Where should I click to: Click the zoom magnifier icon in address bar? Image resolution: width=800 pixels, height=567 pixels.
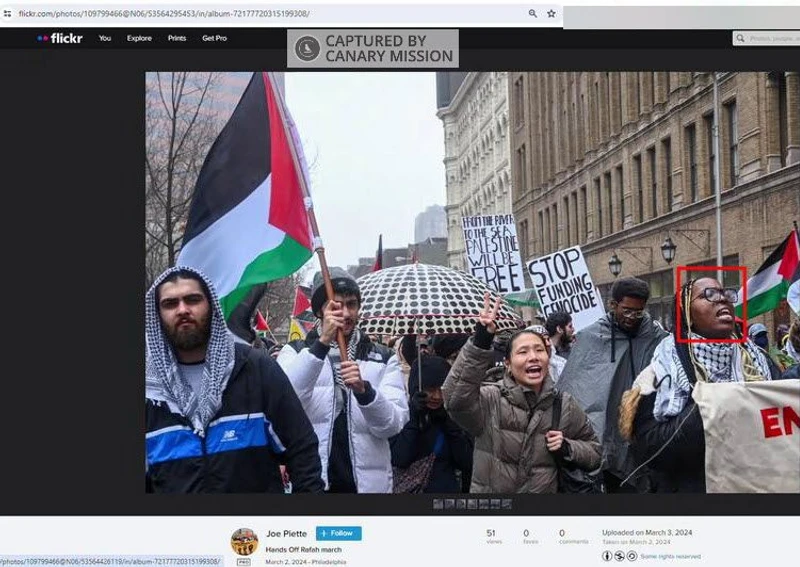(x=533, y=14)
